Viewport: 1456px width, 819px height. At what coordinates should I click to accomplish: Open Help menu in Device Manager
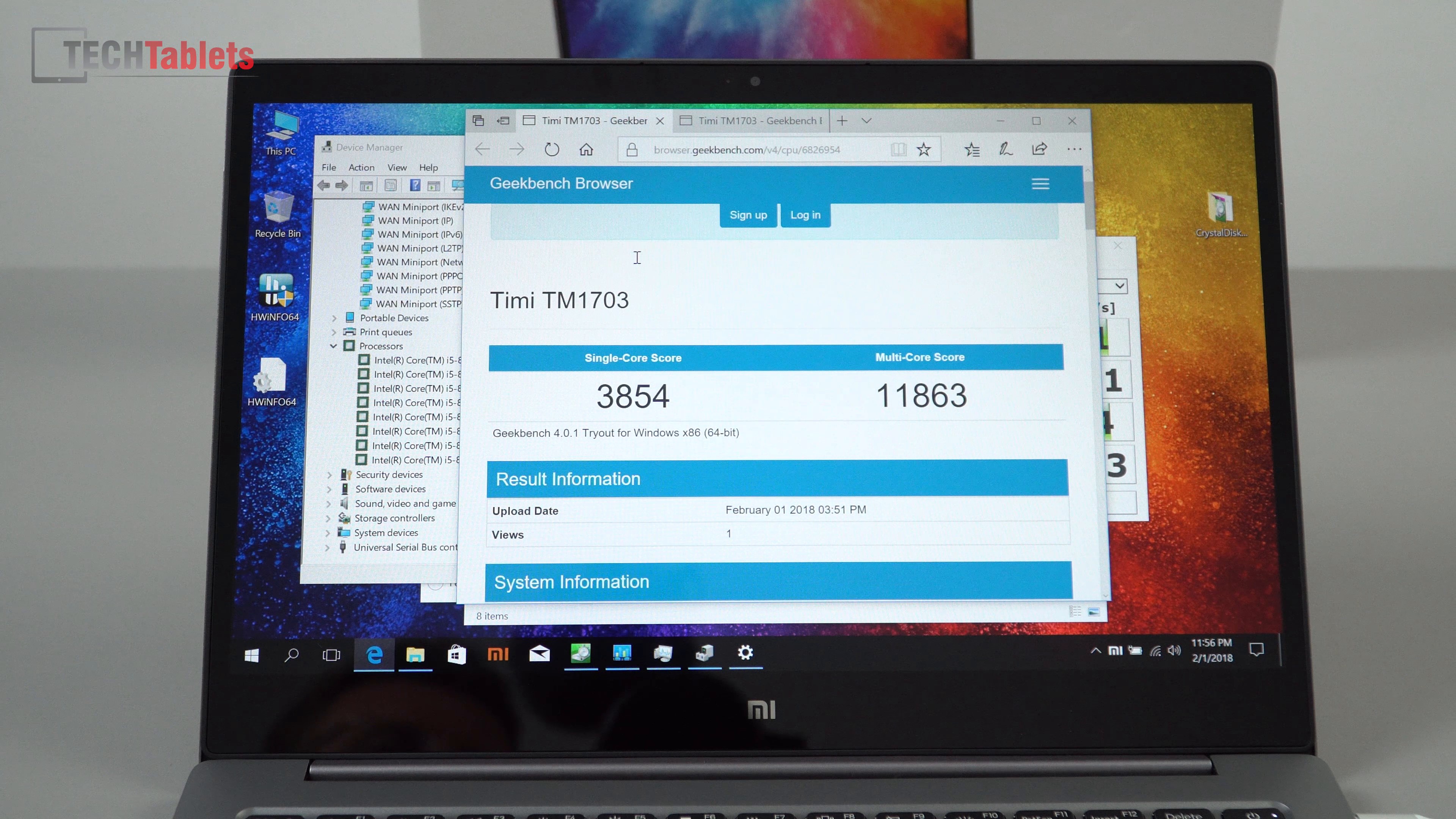click(x=428, y=167)
